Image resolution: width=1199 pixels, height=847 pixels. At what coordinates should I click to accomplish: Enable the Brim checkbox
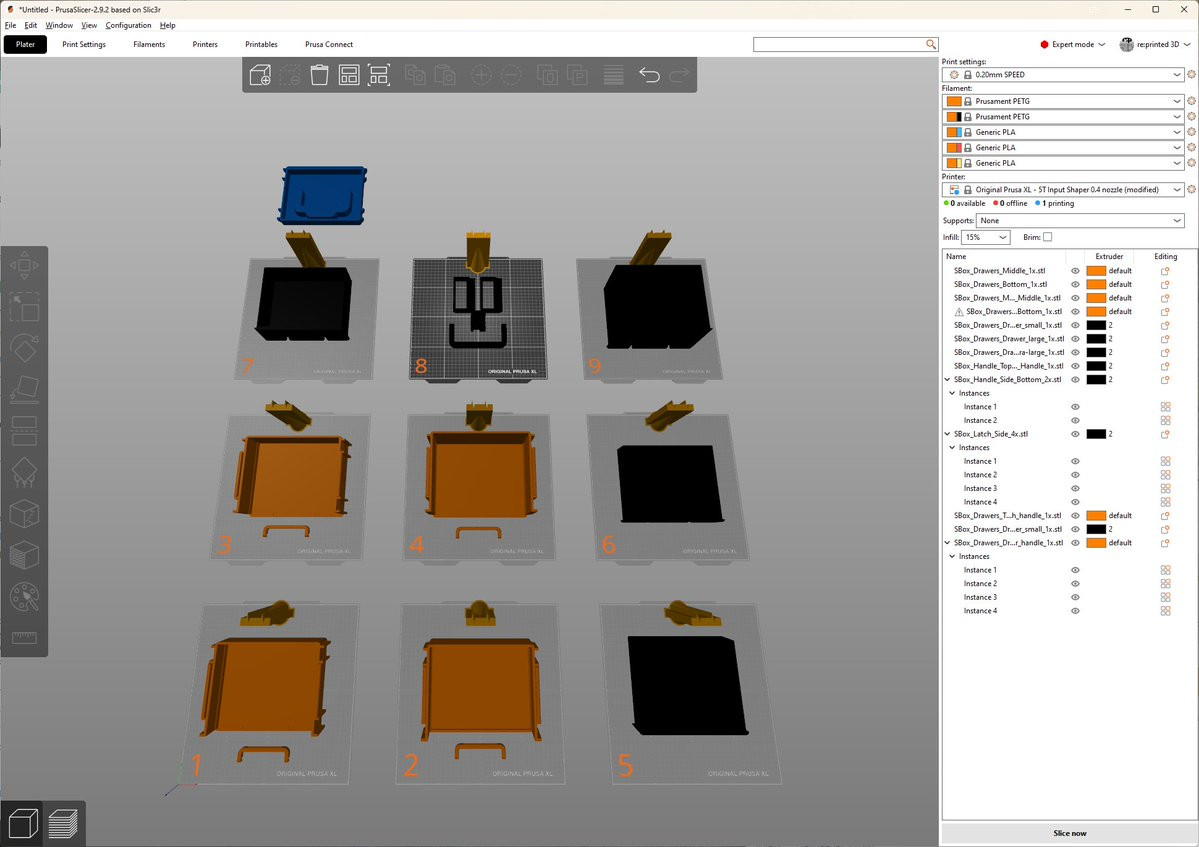click(x=1048, y=237)
